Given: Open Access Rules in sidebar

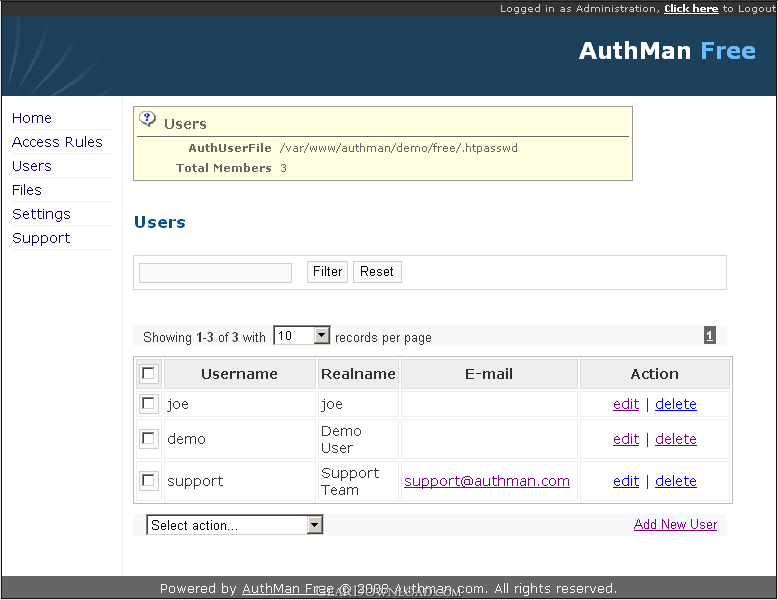Looking at the screenshot, I should pyautogui.click(x=57, y=142).
